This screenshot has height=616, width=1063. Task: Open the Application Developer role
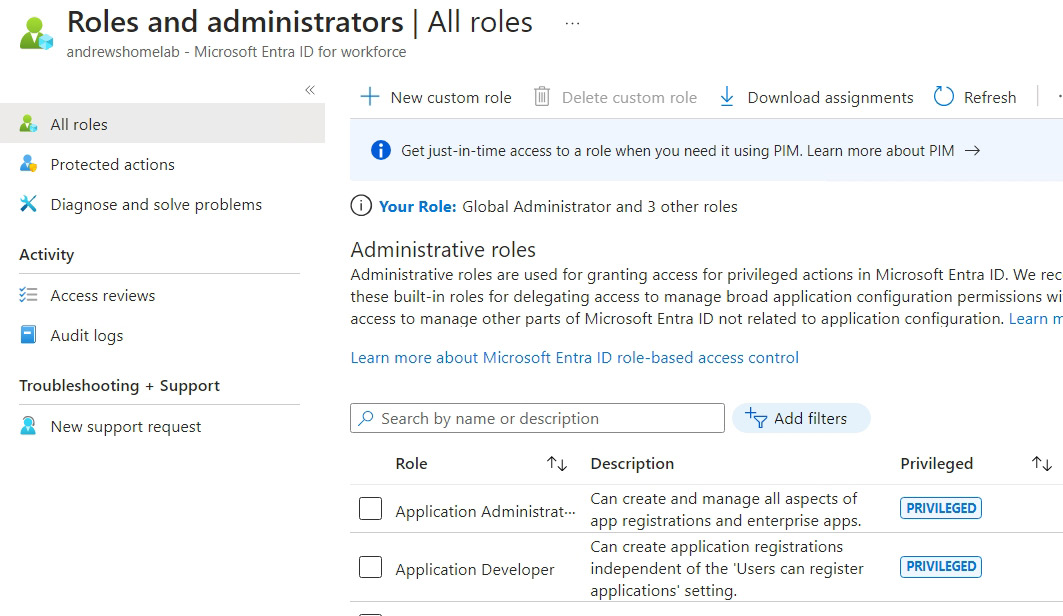(x=475, y=569)
